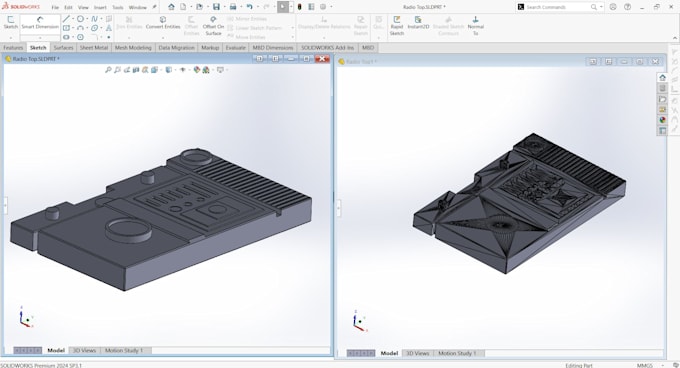Image resolution: width=680 pixels, height=368 pixels.
Task: Open the File menu
Action: 55,7
